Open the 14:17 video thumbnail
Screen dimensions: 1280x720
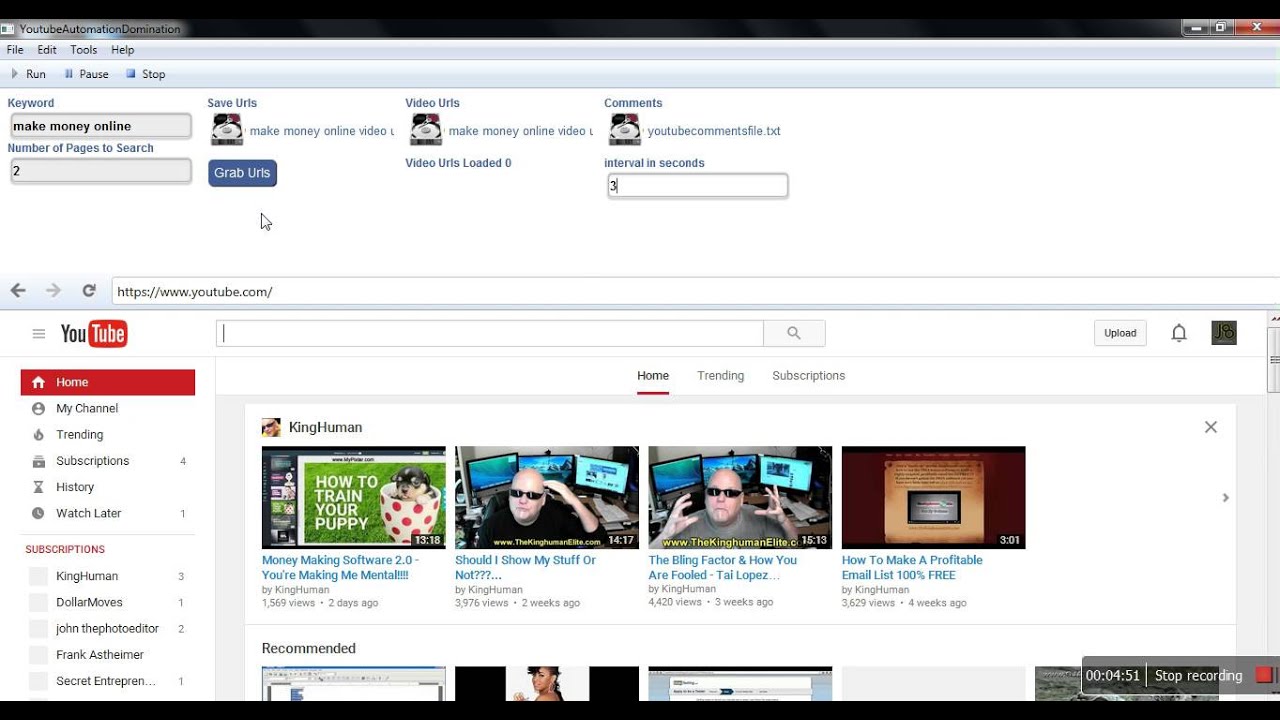coord(547,497)
